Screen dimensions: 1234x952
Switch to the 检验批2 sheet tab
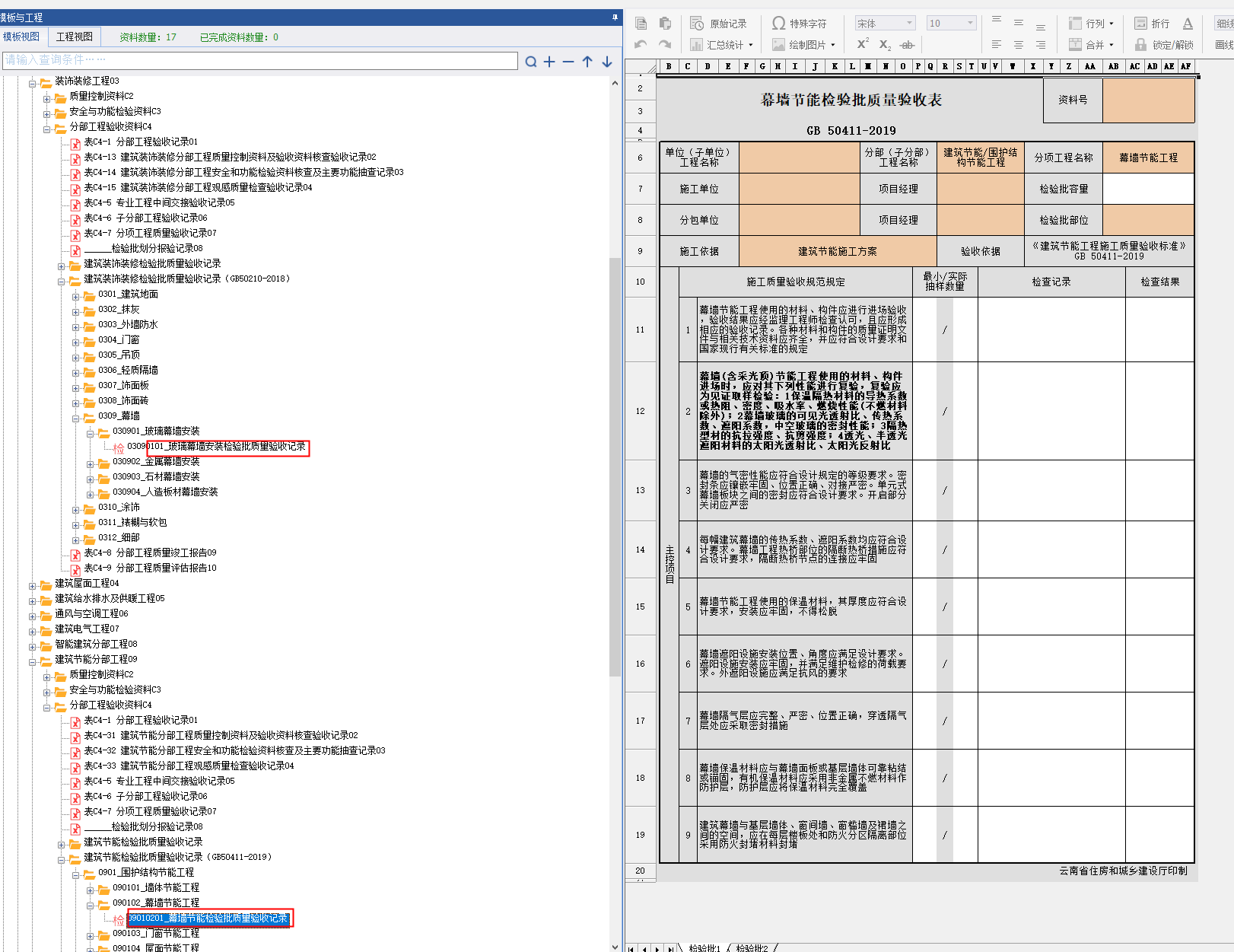click(x=752, y=947)
